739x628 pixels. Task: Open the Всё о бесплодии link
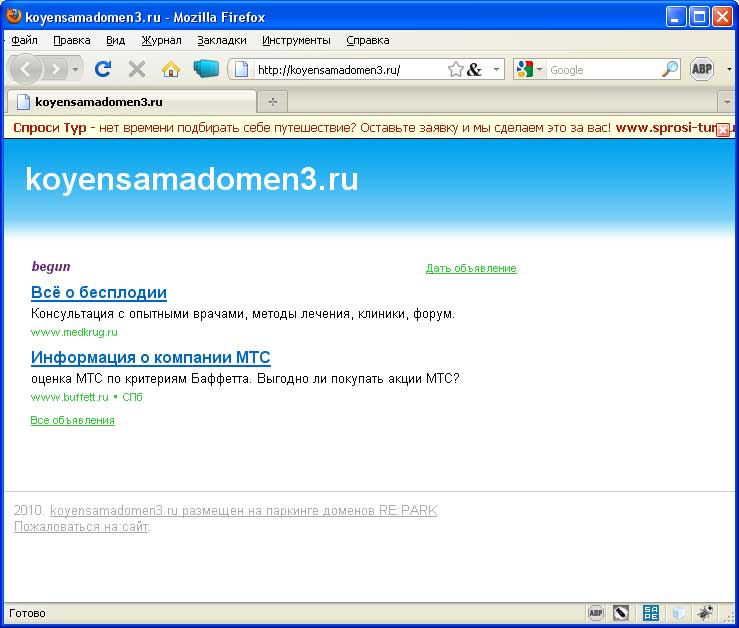coord(99,293)
